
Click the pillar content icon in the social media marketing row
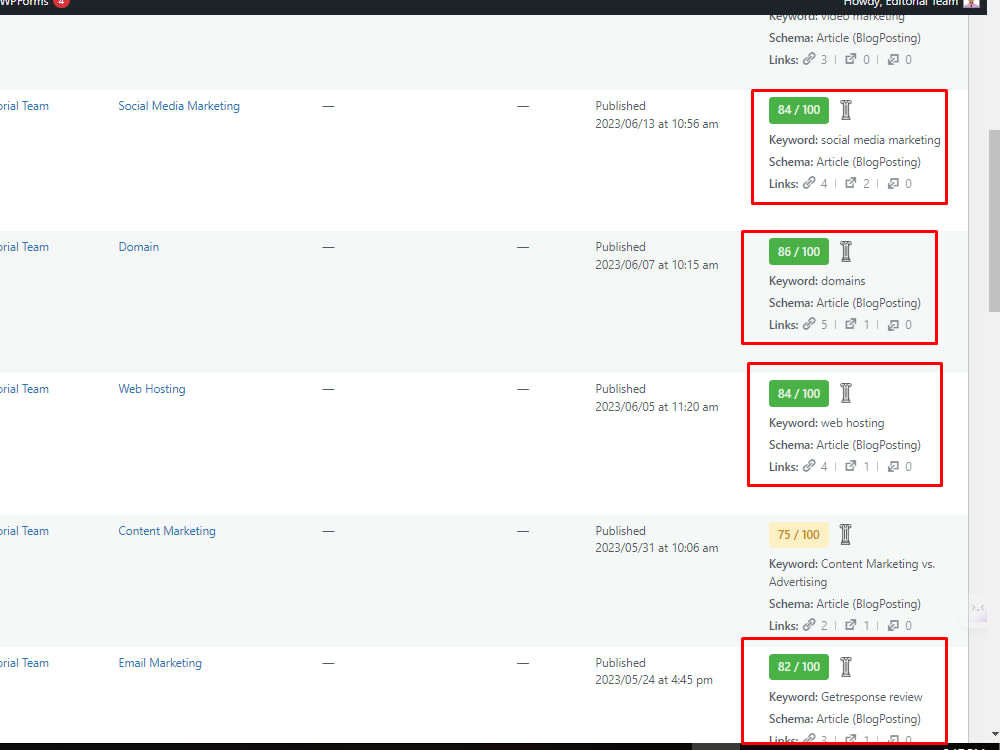pos(846,110)
